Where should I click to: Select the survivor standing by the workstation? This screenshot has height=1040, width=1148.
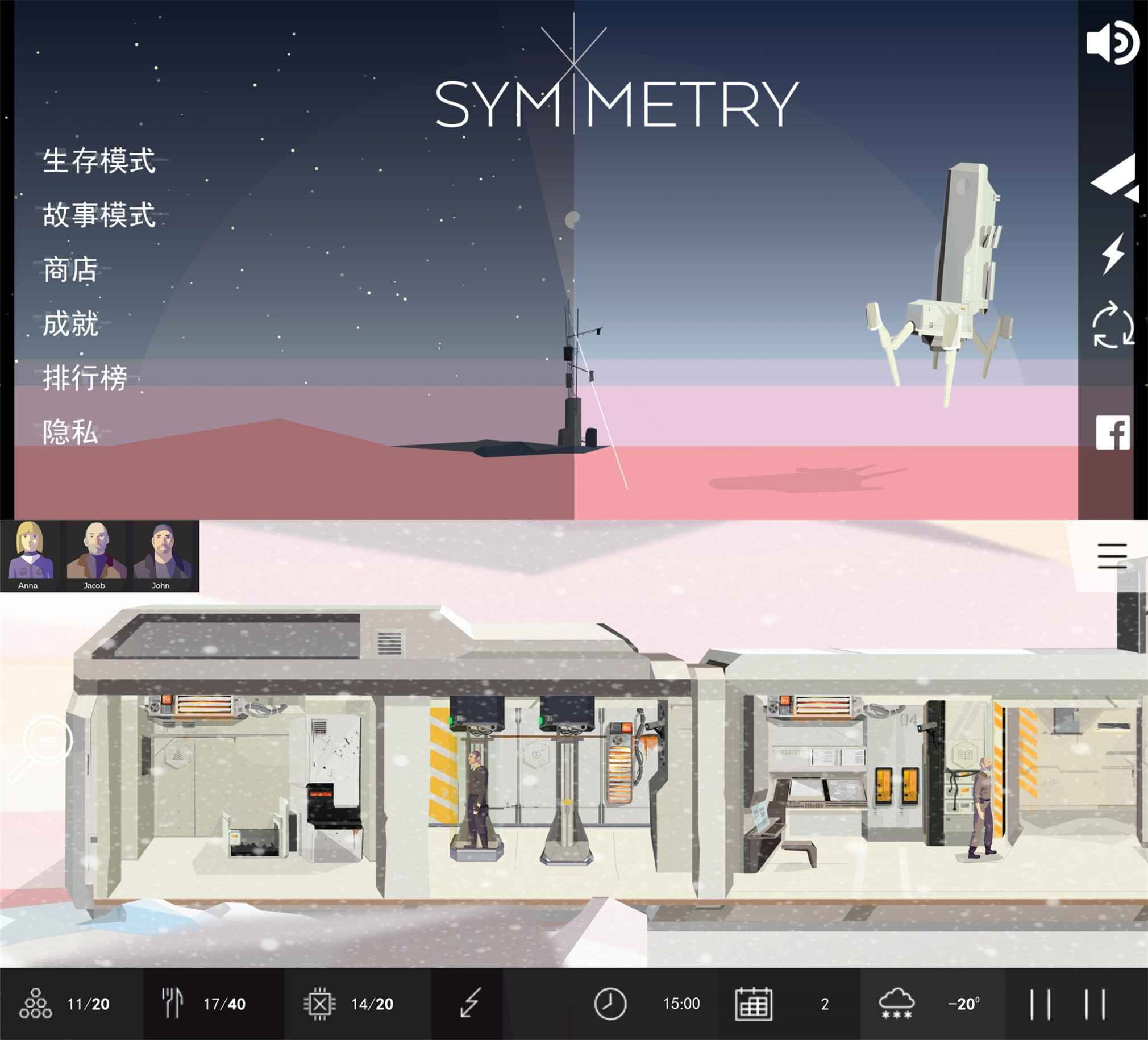point(983,808)
